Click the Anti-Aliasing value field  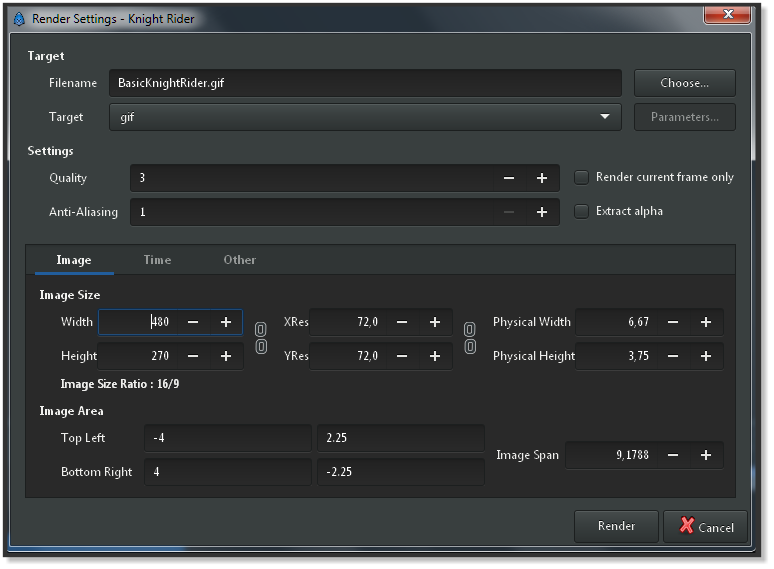pos(312,212)
